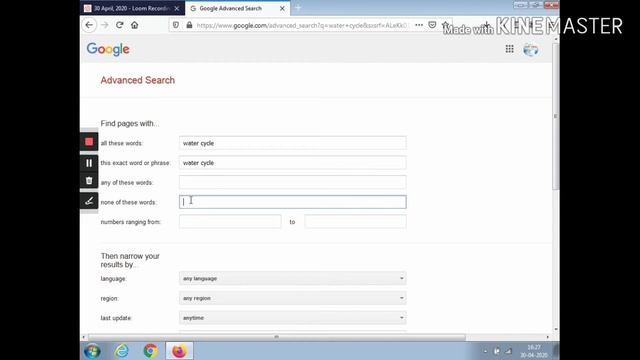
Task: Click the 'this exact word or phrase' field
Action: tap(293, 163)
